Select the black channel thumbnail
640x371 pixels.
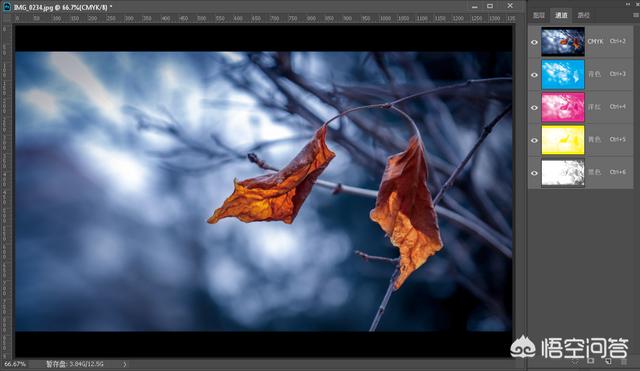[x=563, y=173]
